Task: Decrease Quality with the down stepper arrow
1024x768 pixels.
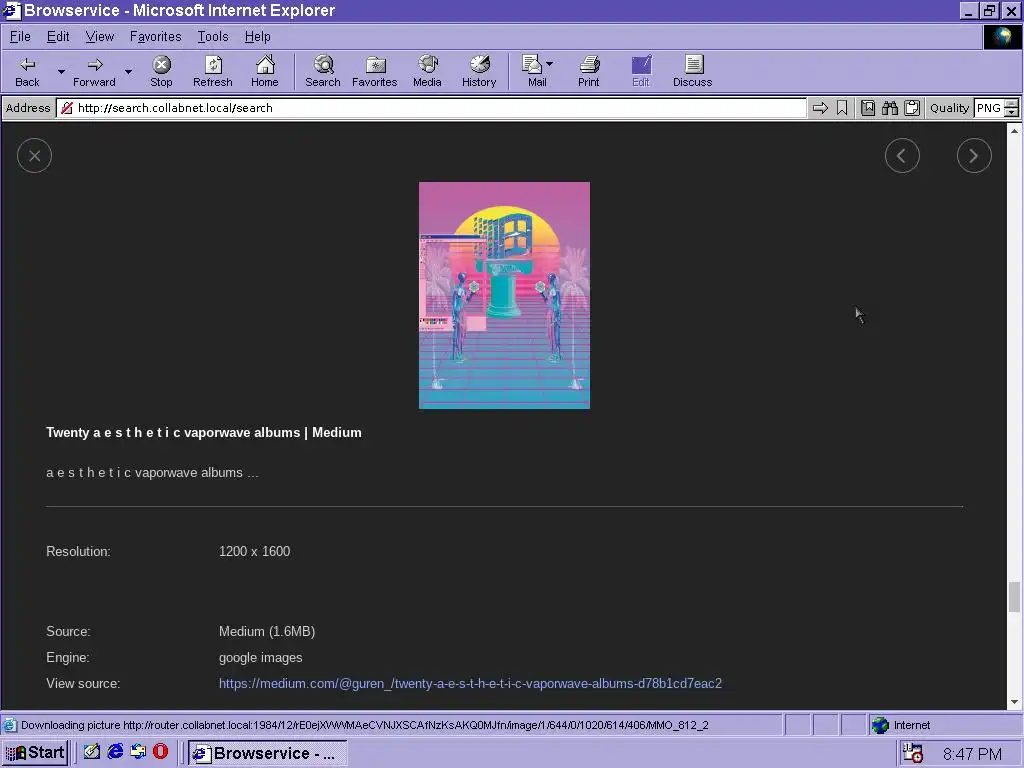Action: tap(1012, 112)
